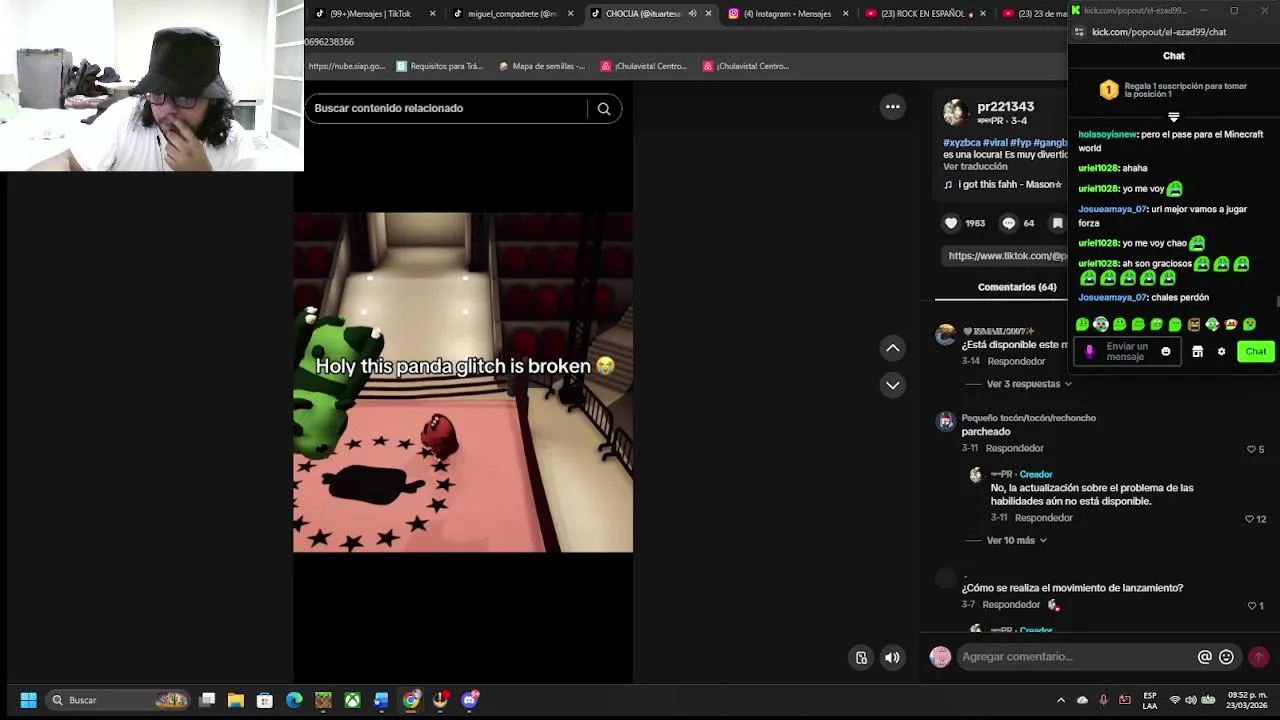Expand 'Ver 10 más' replies

click(x=1016, y=540)
